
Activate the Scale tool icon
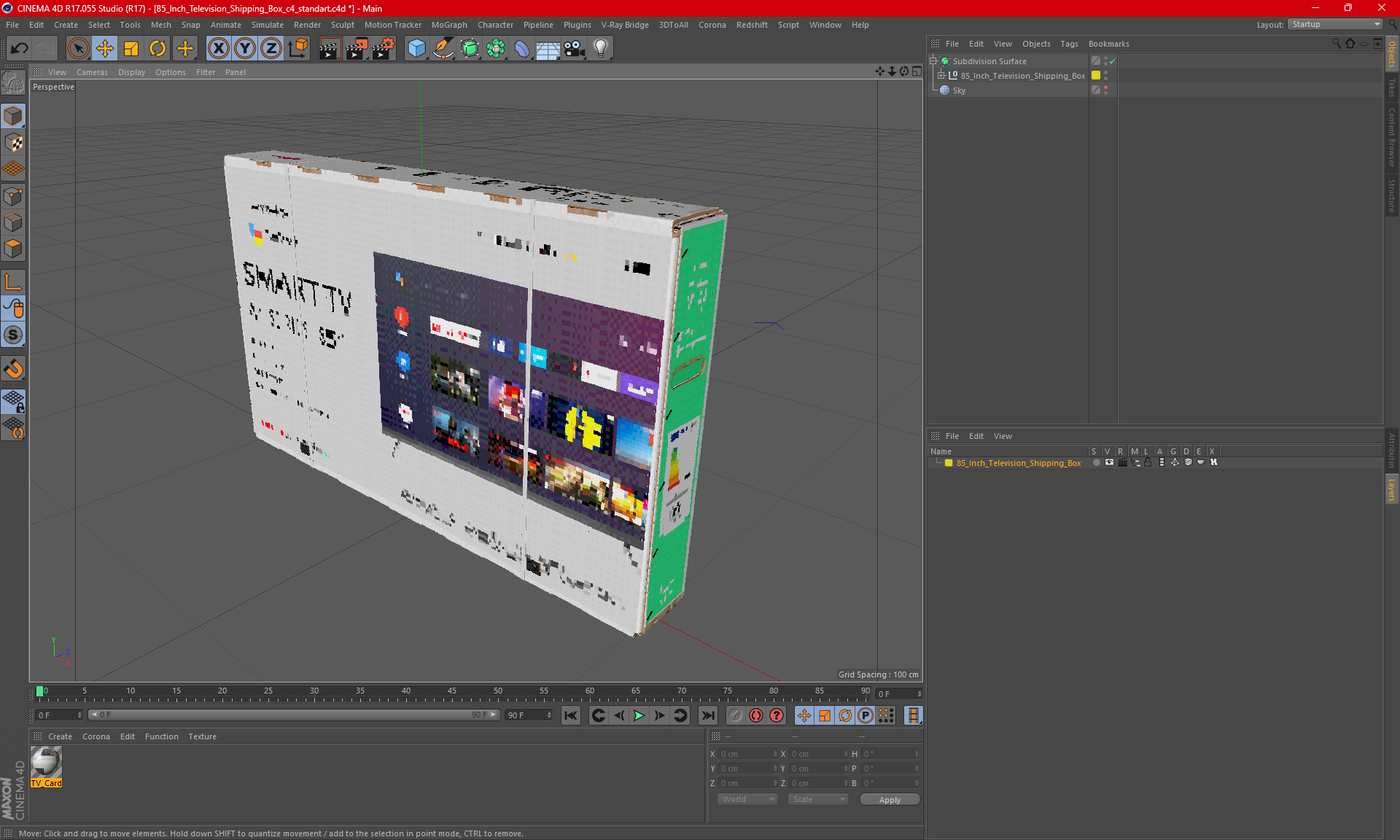(x=131, y=49)
